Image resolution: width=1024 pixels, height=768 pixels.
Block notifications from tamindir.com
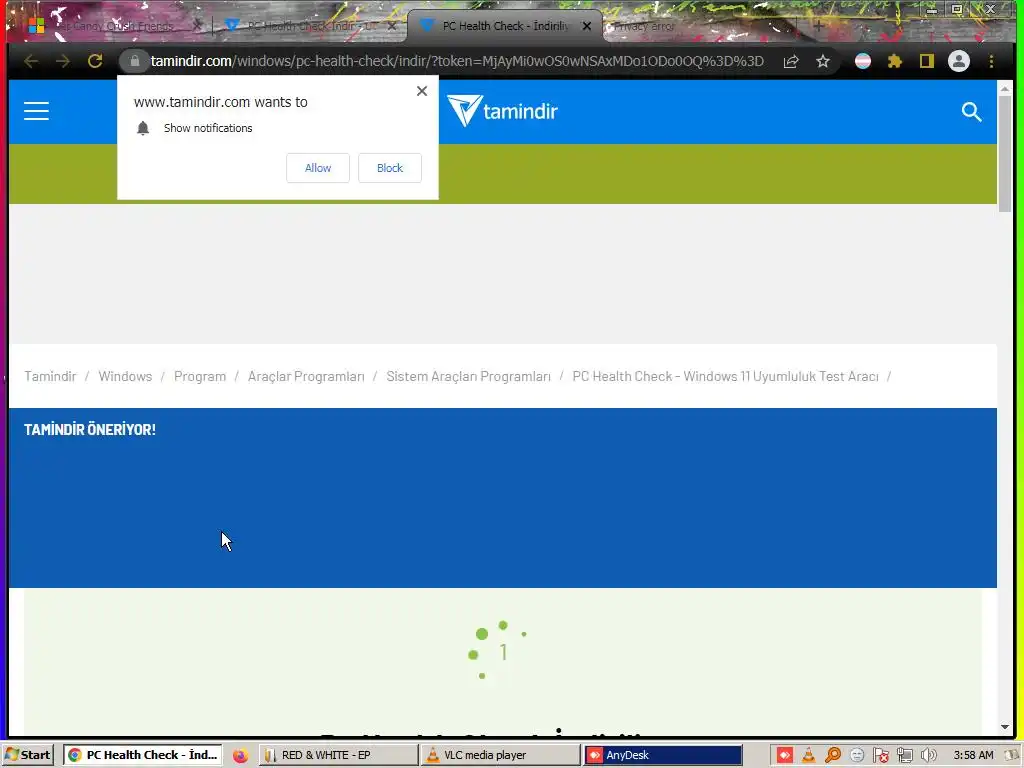coord(390,168)
